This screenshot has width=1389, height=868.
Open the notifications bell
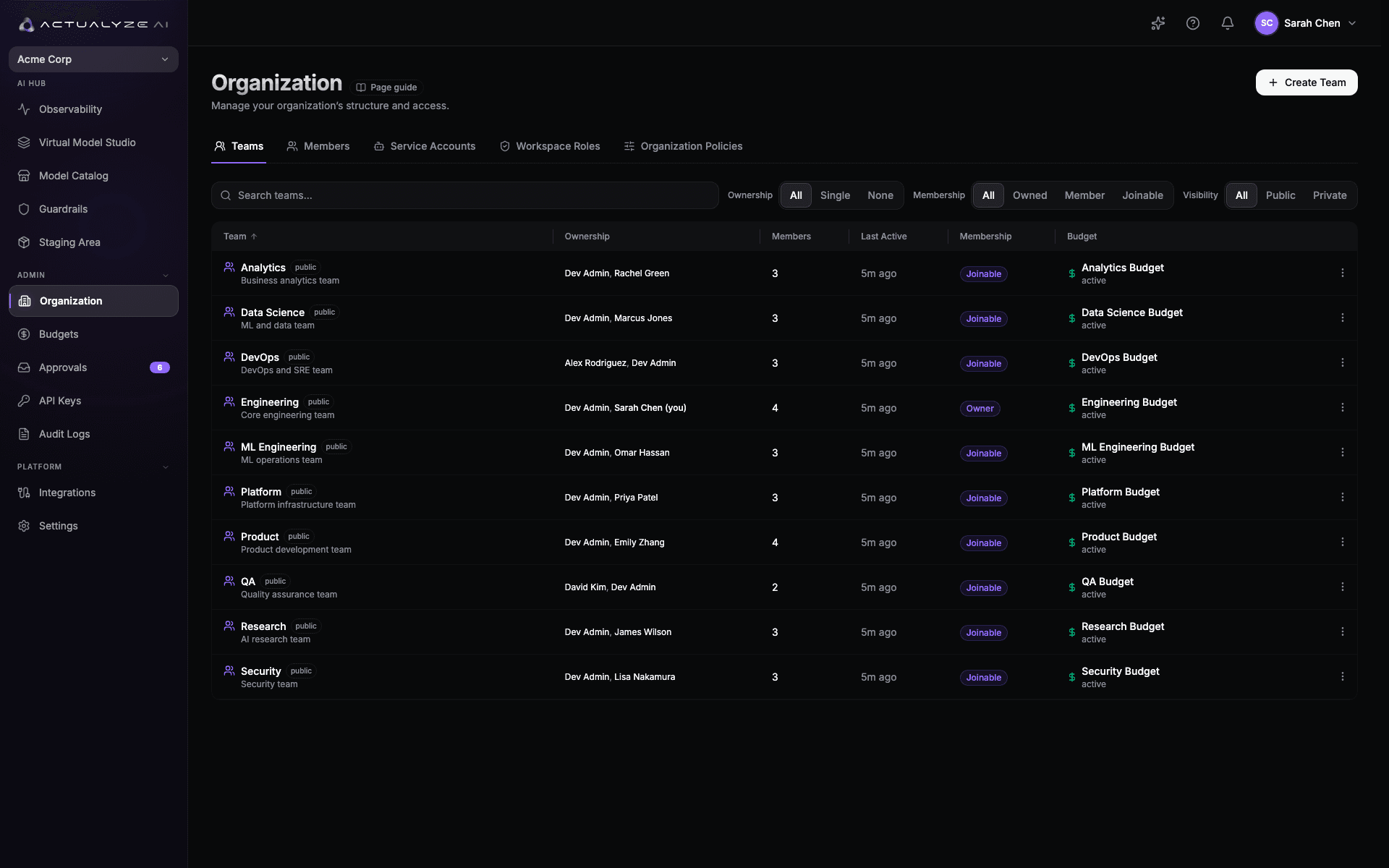pyautogui.click(x=1228, y=23)
